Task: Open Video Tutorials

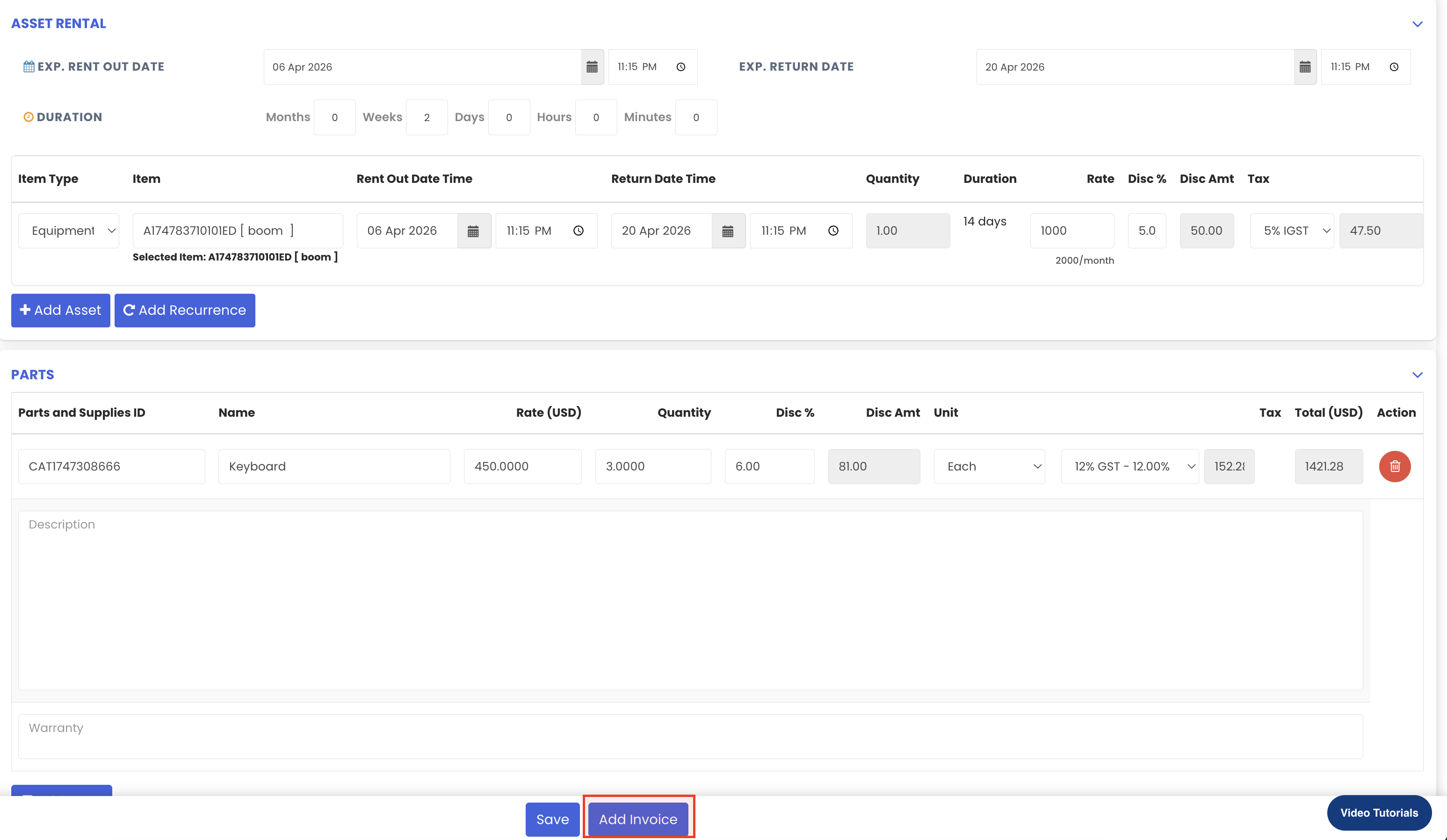Action: click(x=1379, y=812)
